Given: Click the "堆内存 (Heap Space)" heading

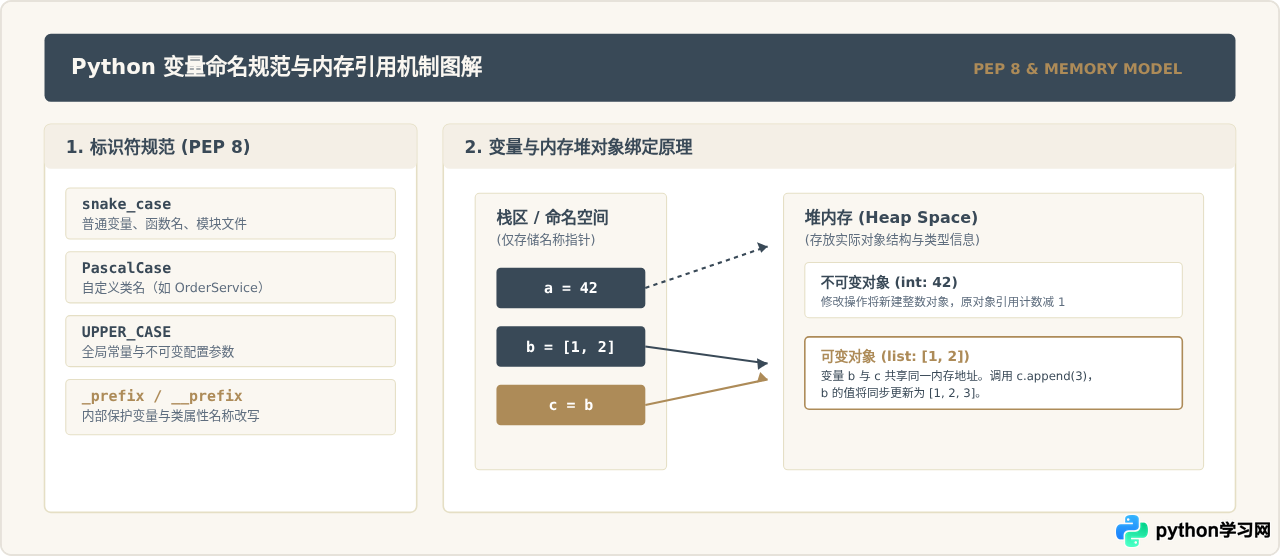Looking at the screenshot, I should (891, 218).
